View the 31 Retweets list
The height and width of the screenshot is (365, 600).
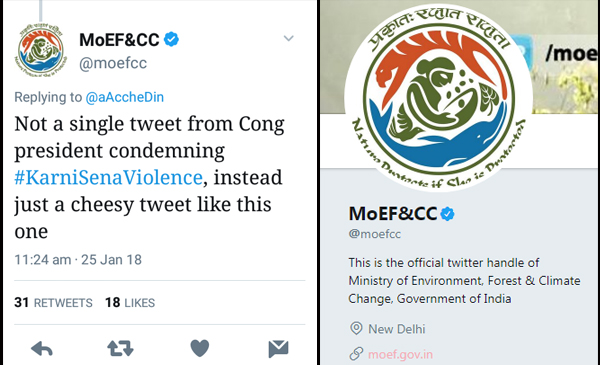[53, 303]
